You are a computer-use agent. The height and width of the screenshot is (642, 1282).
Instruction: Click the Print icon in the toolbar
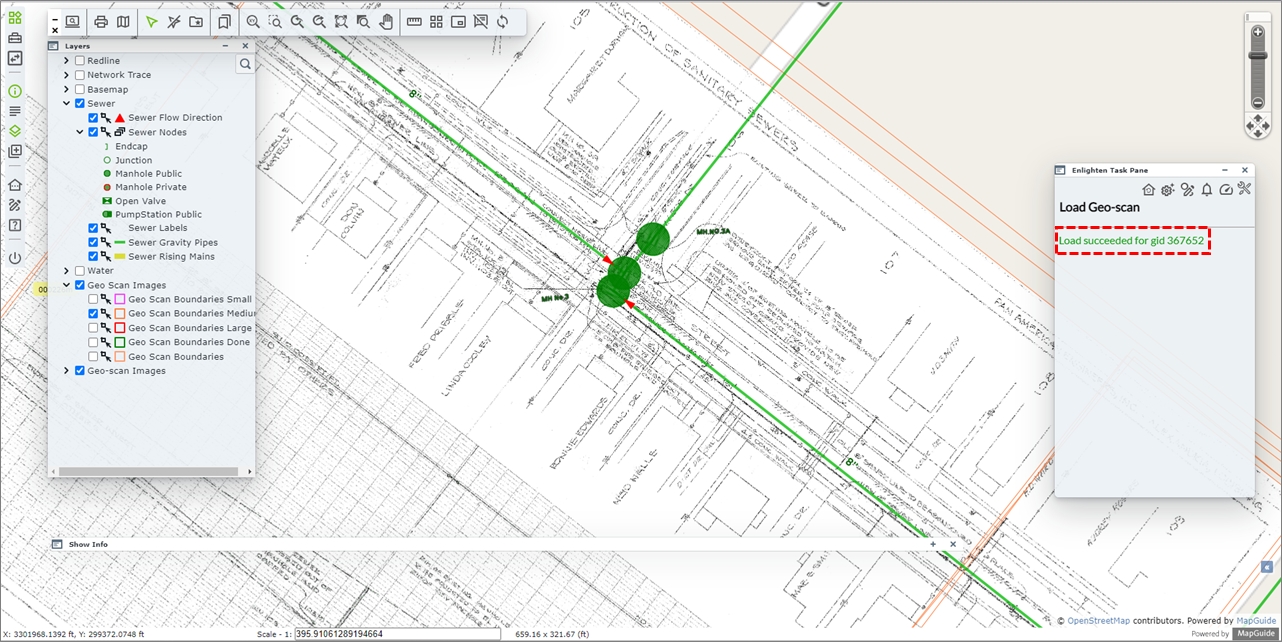(101, 21)
